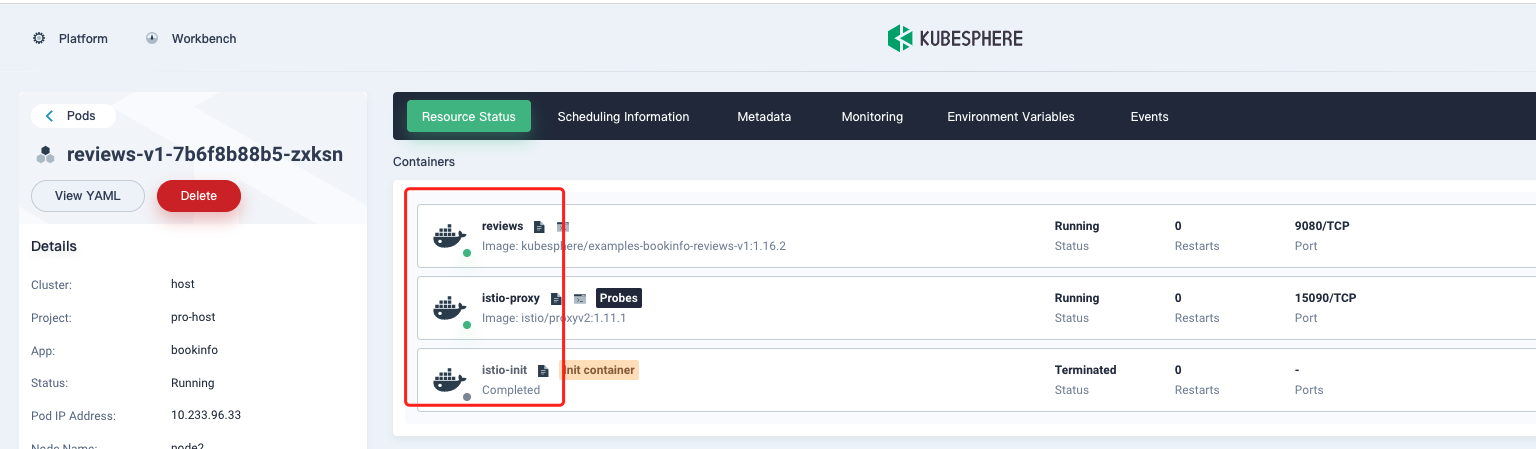Screen dimensions: 1536x449
Task: Click the Containers section heading
Action: (424, 161)
